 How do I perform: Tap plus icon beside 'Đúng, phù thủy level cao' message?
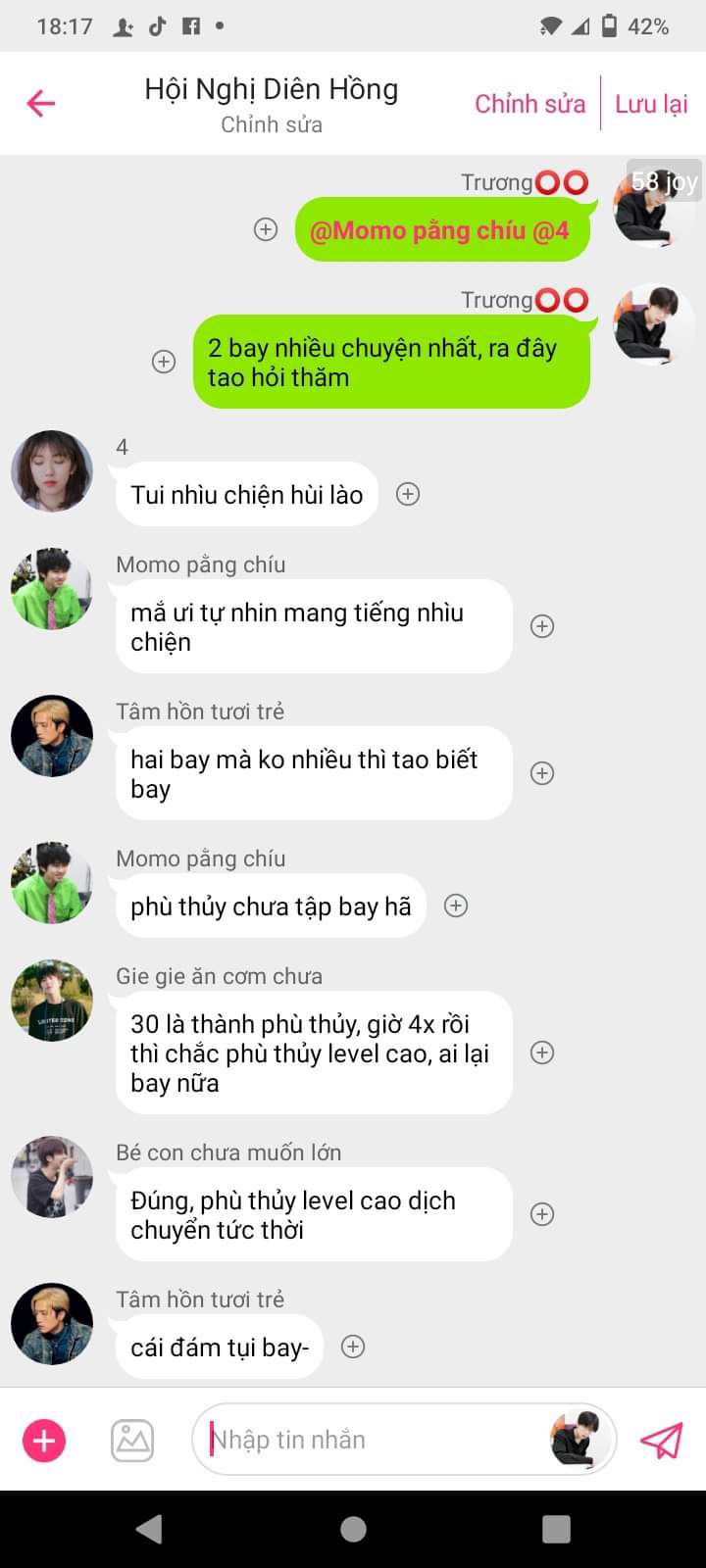coord(542,1214)
